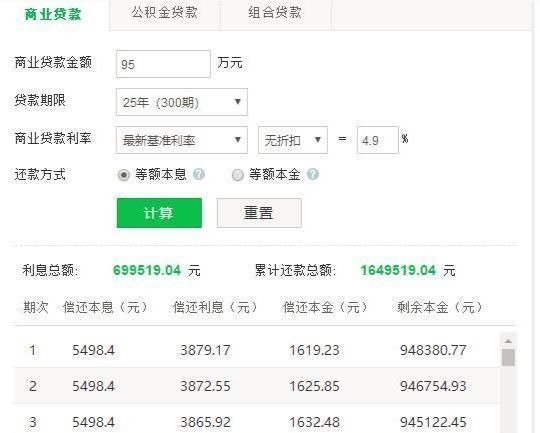Expand the 最新基准利率 rate dropdown
The width and height of the screenshot is (540, 433).
[x=181, y=140]
